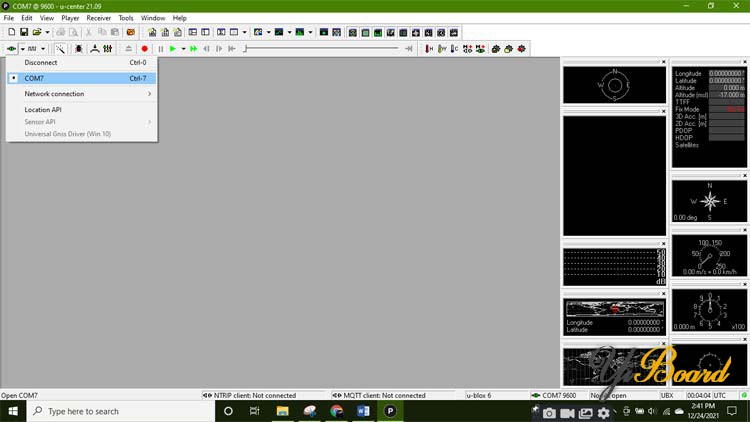This screenshot has width=750, height=422.
Task: Click COM7 9600 status bar indicator
Action: 554,395
